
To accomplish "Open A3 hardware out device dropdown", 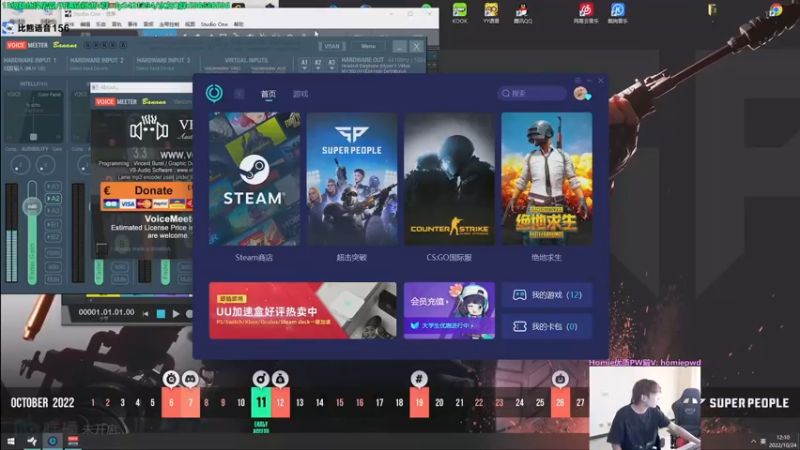I will 332,64.
